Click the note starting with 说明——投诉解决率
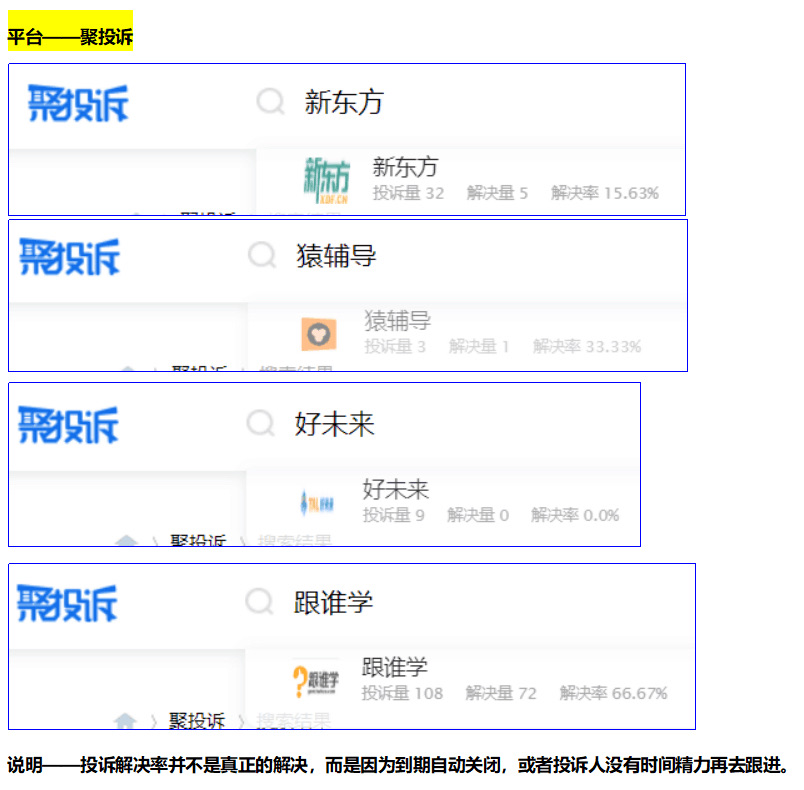The width and height of the screenshot is (804, 790). coord(398,765)
